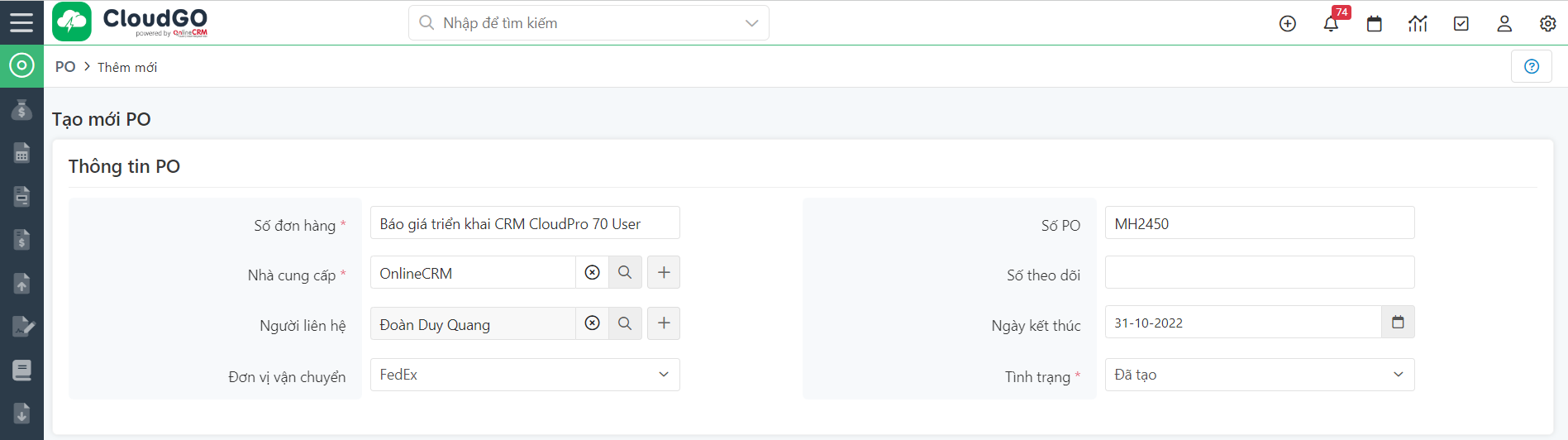This screenshot has height=440, width=1568.
Task: Open the hamburger main menu
Action: click(x=21, y=22)
